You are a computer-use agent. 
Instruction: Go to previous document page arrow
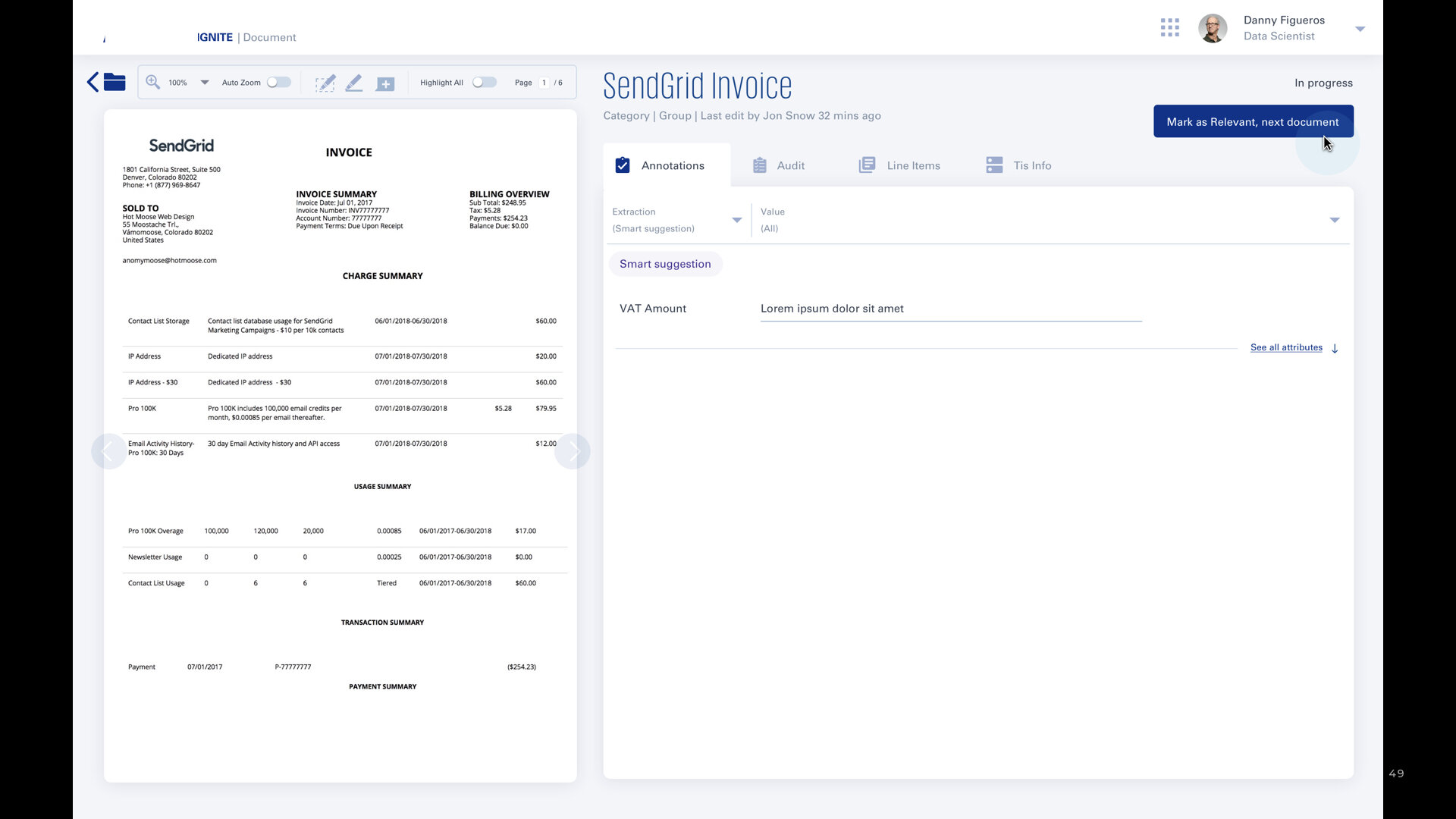pos(108,452)
